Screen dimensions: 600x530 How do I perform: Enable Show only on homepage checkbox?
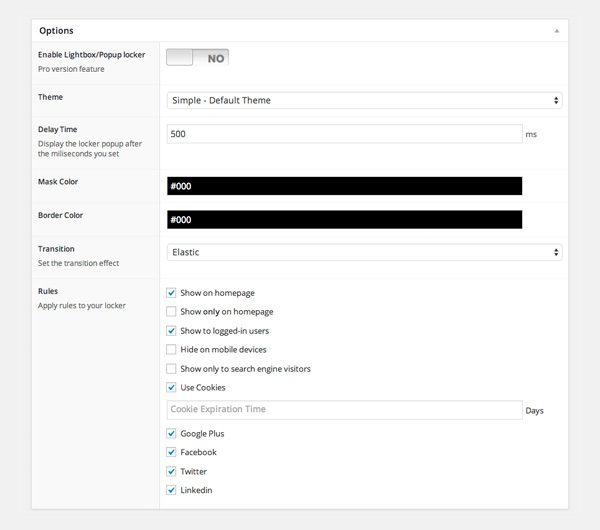pos(172,312)
